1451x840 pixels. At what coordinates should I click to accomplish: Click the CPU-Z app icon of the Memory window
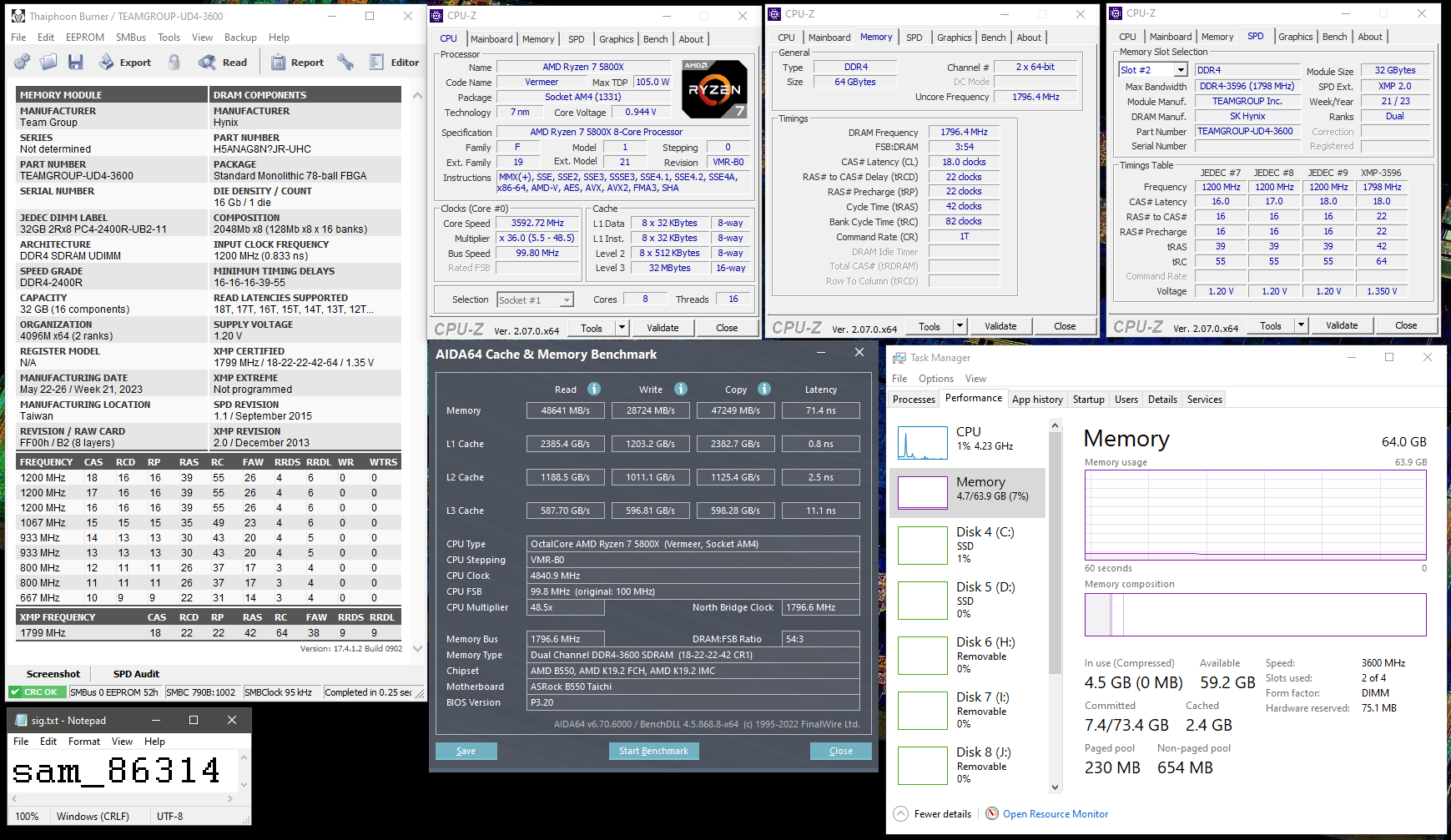click(x=774, y=14)
